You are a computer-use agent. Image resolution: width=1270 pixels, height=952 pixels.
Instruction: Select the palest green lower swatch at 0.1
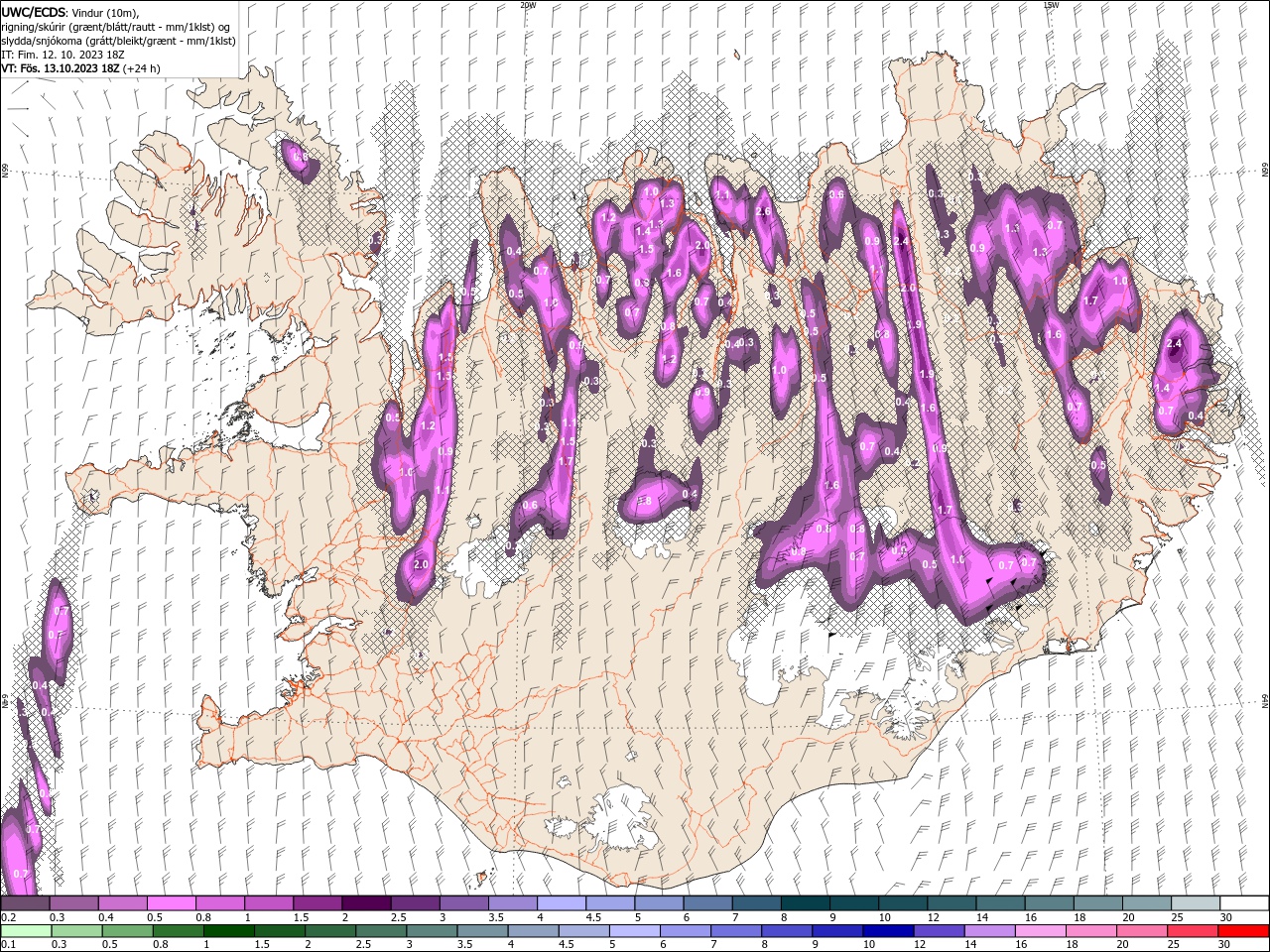coord(25,931)
